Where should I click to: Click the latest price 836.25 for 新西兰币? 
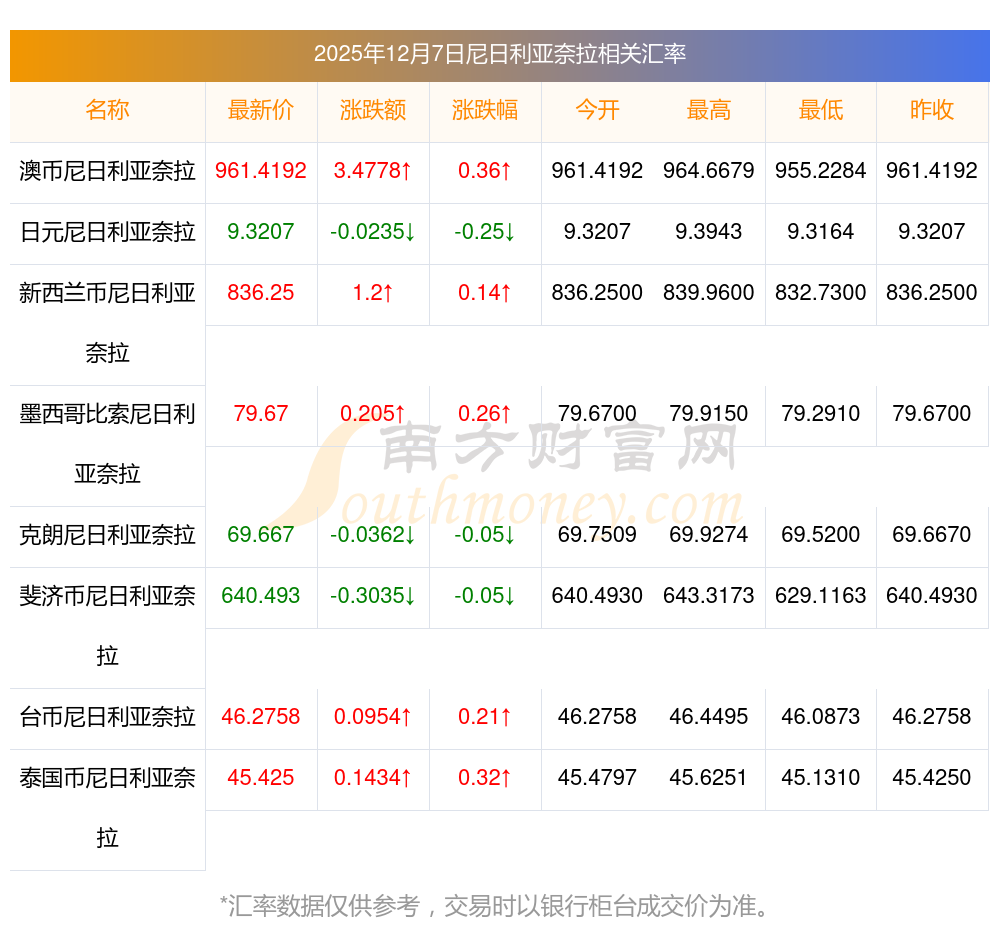point(261,293)
